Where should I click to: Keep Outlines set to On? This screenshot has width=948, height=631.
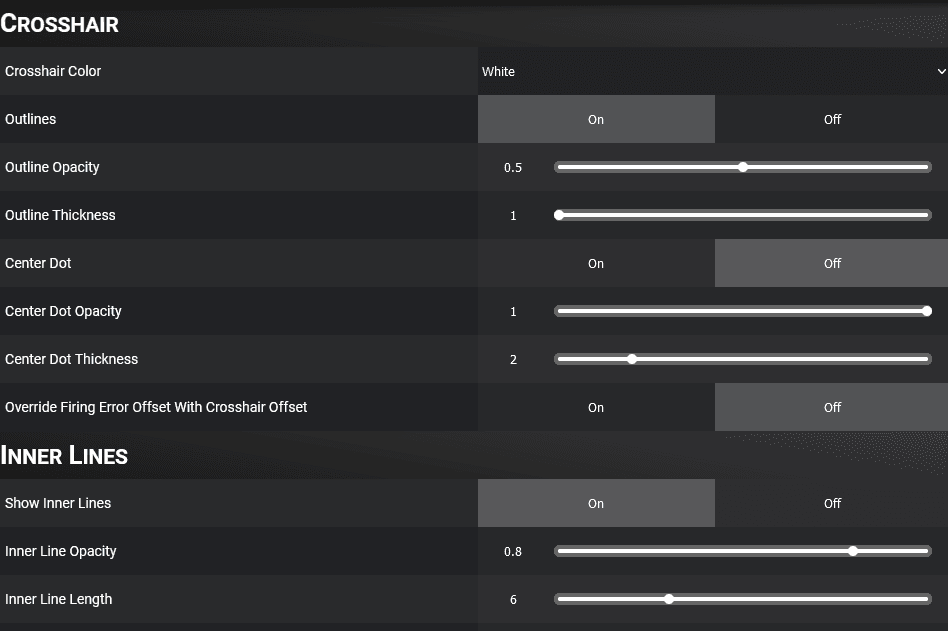(x=596, y=119)
